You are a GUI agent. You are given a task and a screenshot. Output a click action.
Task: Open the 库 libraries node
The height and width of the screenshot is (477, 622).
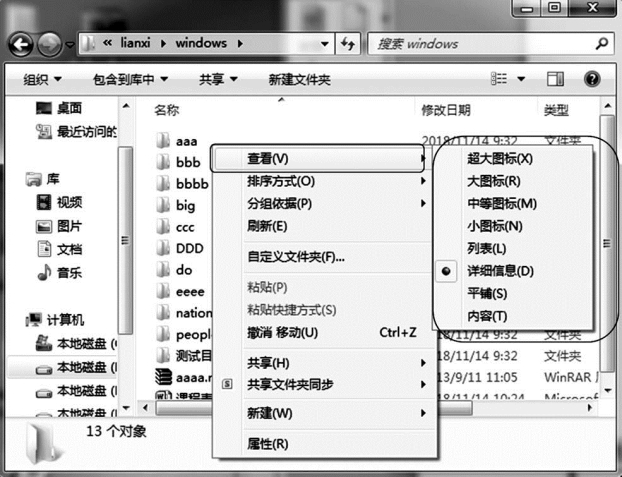click(x=43, y=179)
